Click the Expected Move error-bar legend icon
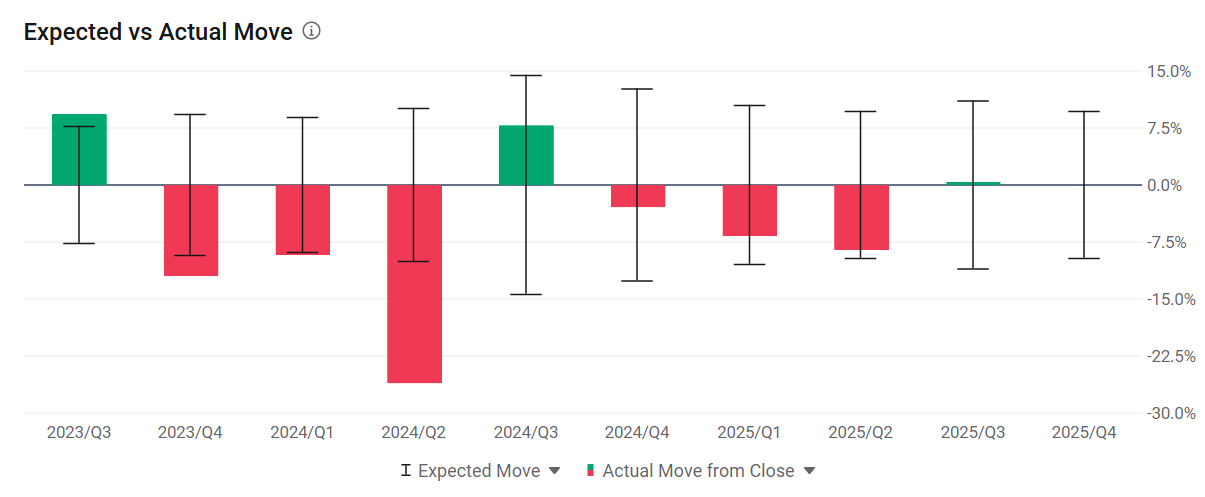The image size is (1205, 497). (405, 471)
